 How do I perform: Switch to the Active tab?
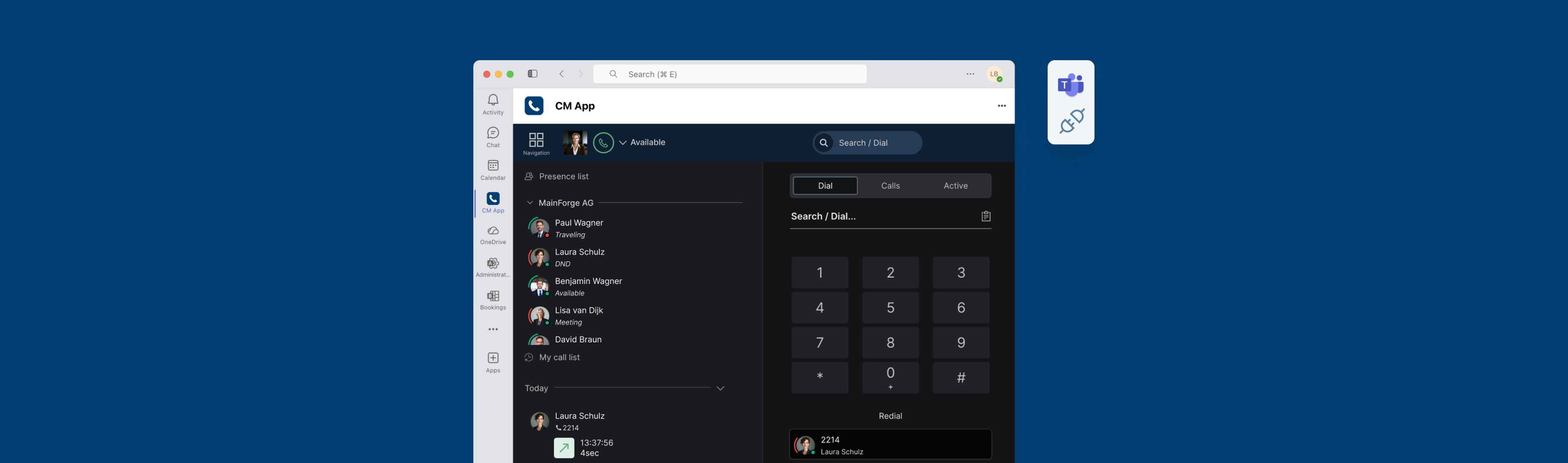click(955, 186)
